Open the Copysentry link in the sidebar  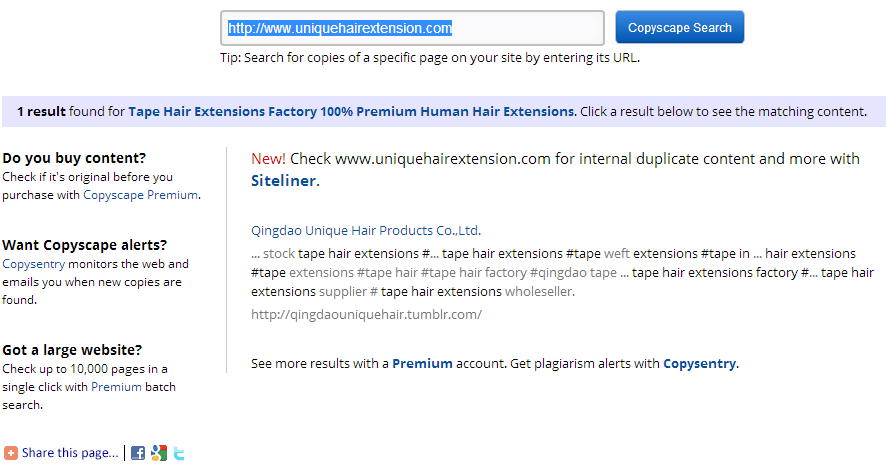33,264
